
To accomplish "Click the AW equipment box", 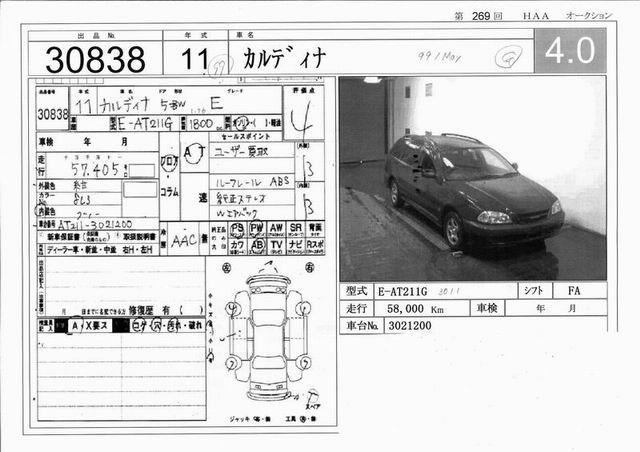I will point(276,229).
